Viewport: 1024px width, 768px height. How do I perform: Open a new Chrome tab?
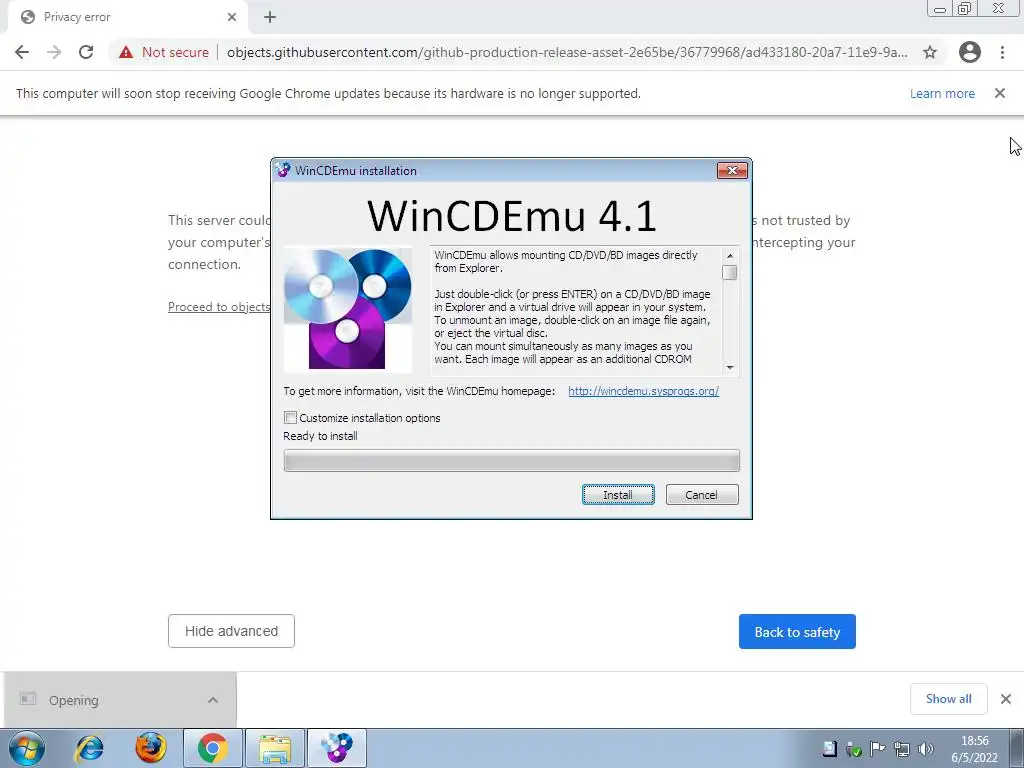[270, 18]
